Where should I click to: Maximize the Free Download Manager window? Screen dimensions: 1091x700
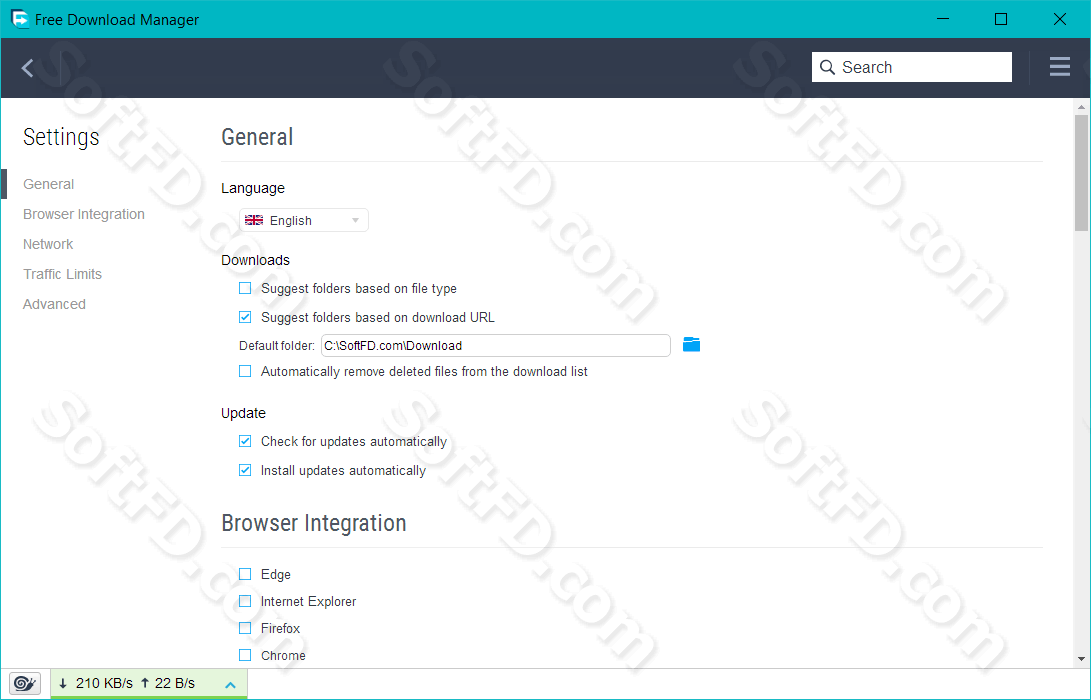click(1001, 19)
